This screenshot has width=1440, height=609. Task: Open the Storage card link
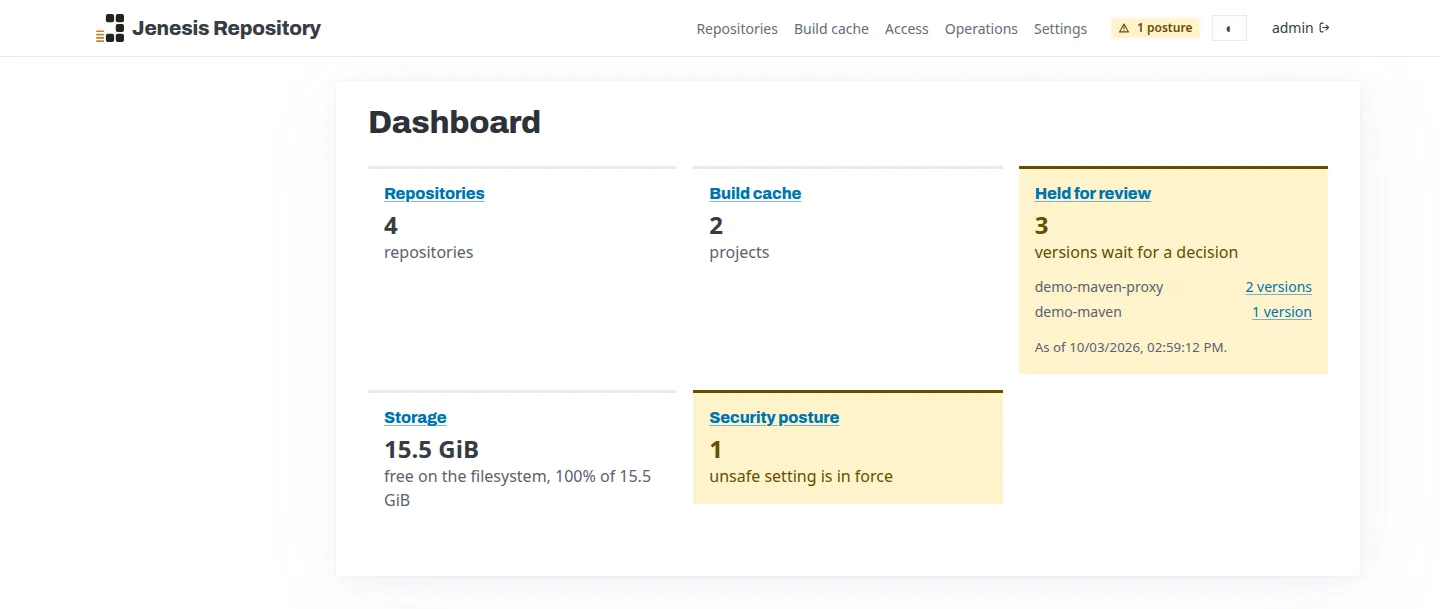(415, 417)
